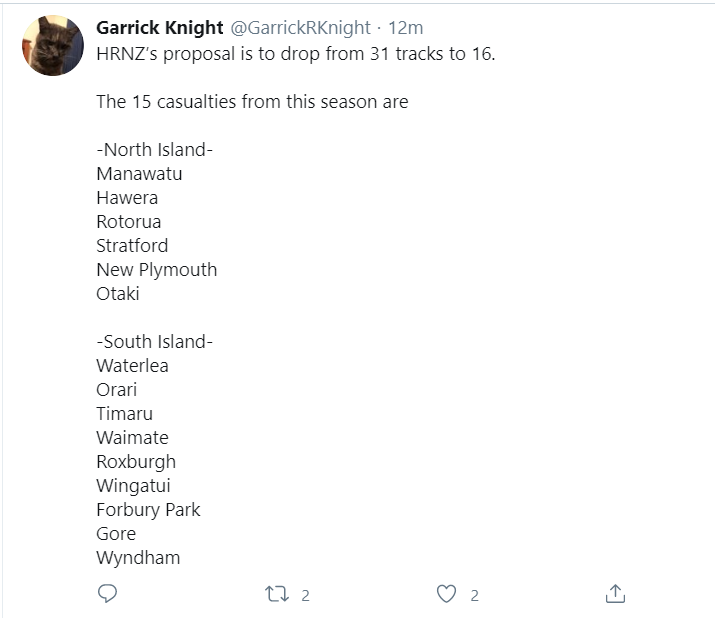Click the '-South Island-' heading text
Screen dimensions: 715x618
pos(155,342)
